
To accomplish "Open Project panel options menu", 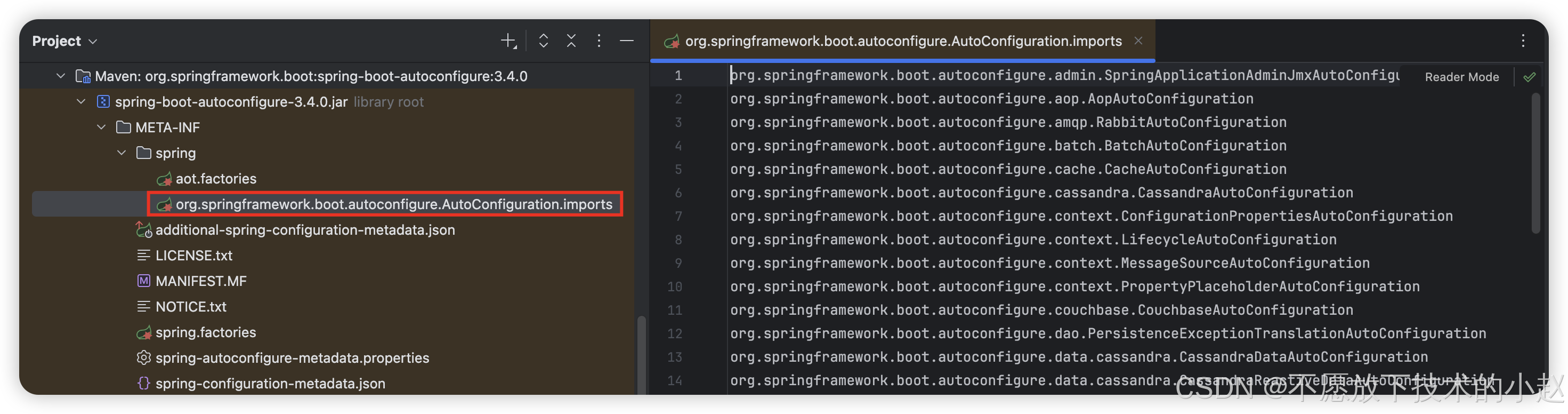I will (x=599, y=41).
